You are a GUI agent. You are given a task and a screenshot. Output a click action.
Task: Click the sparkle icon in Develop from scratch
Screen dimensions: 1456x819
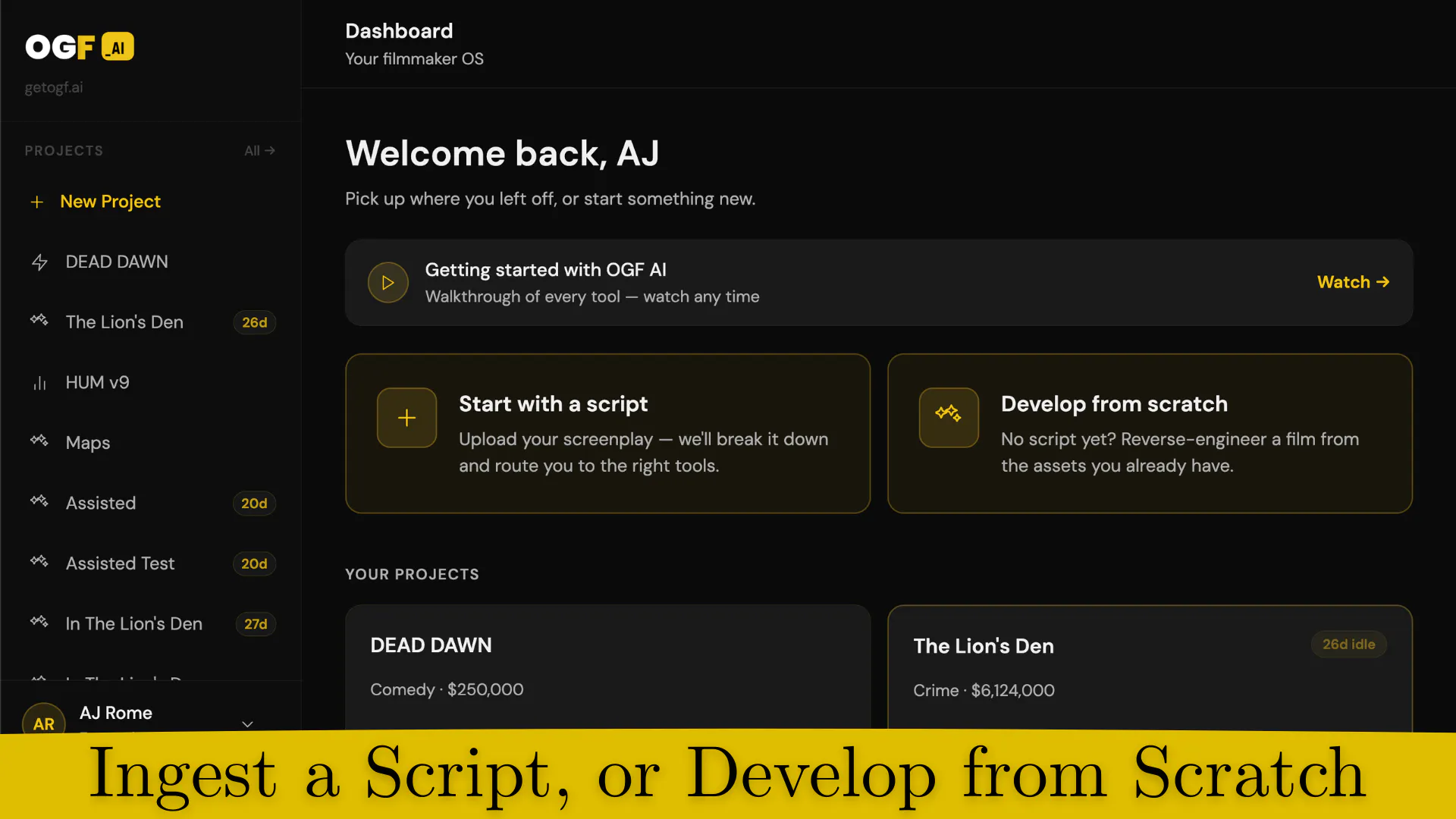[949, 418]
